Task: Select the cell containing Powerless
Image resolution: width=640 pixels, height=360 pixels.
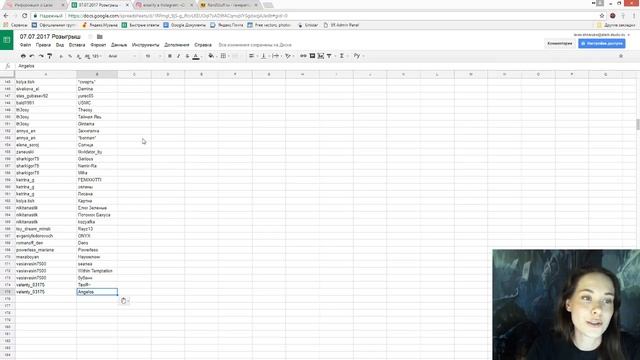Action: 97,250
